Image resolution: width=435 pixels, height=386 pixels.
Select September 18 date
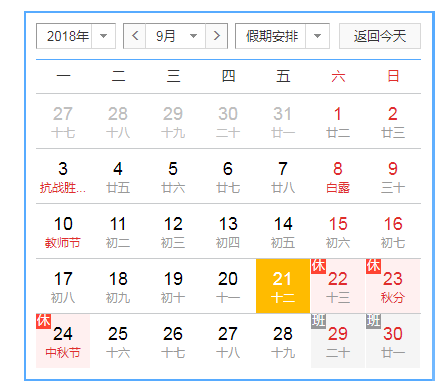point(118,286)
